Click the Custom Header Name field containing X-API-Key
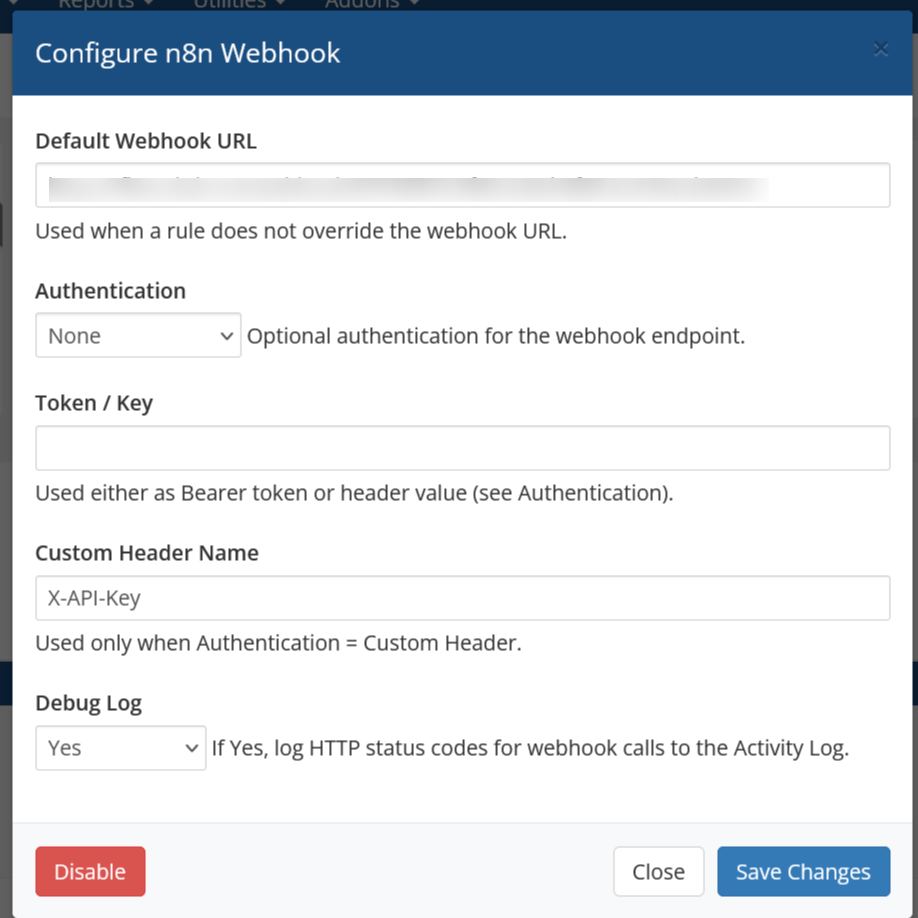Image resolution: width=918 pixels, height=918 pixels. pyautogui.click(x=462, y=598)
